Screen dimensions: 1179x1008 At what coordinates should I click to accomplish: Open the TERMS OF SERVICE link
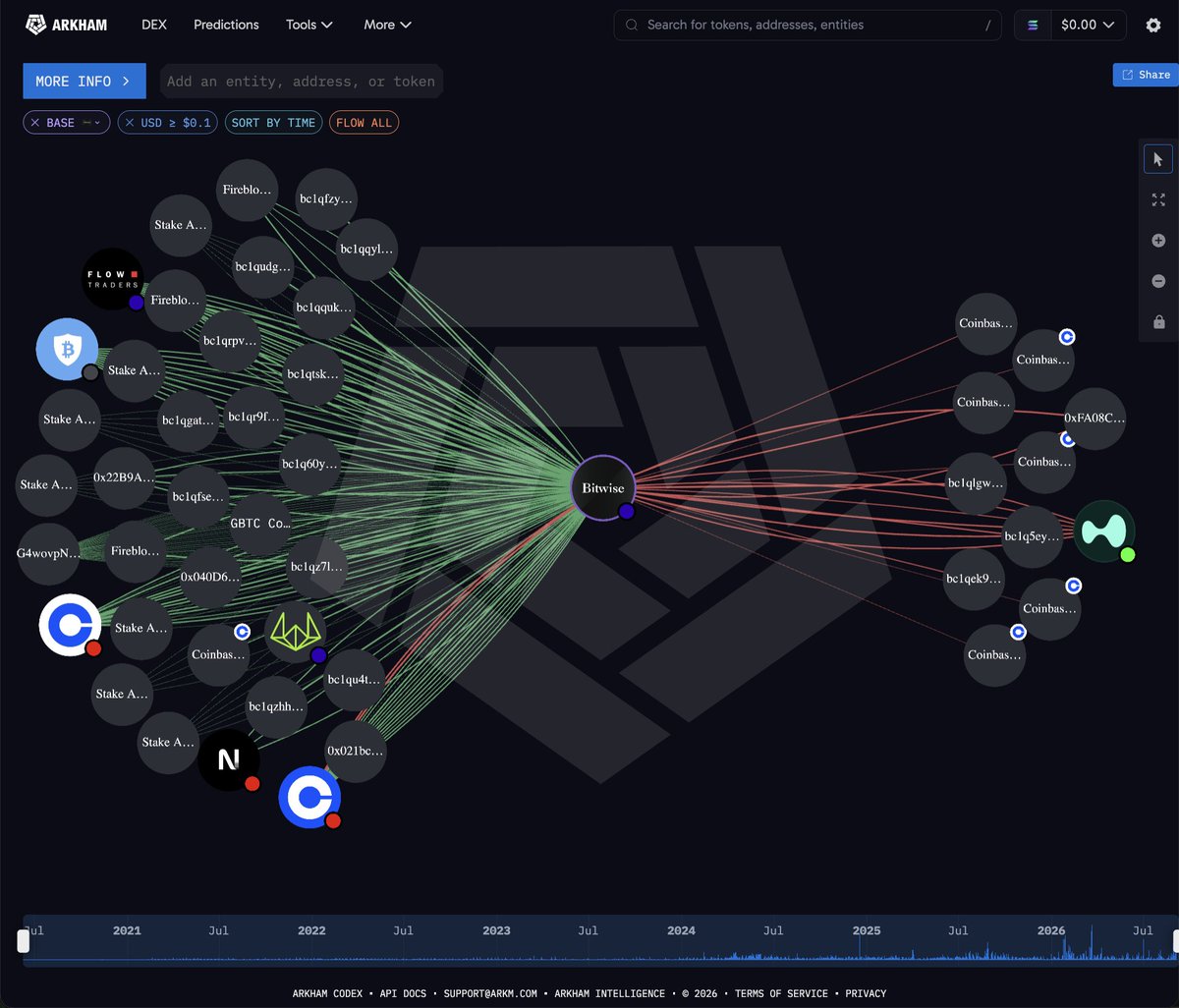[x=781, y=993]
